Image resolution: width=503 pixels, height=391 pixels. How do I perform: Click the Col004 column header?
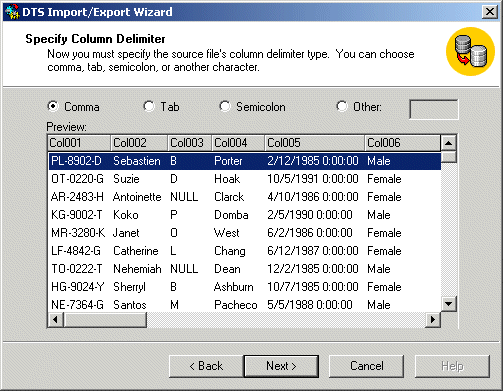pyautogui.click(x=238, y=143)
